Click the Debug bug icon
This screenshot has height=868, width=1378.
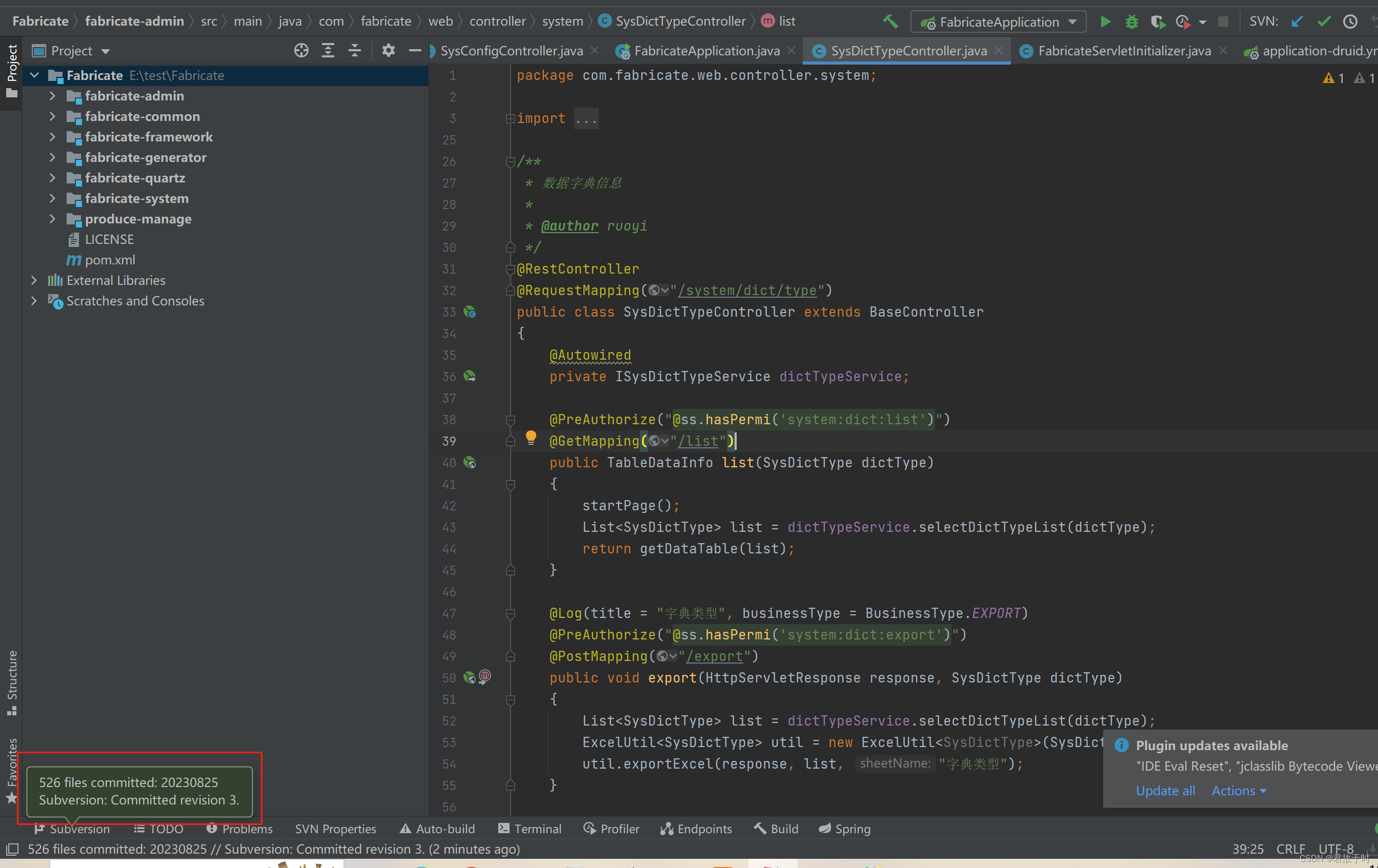point(1131,22)
